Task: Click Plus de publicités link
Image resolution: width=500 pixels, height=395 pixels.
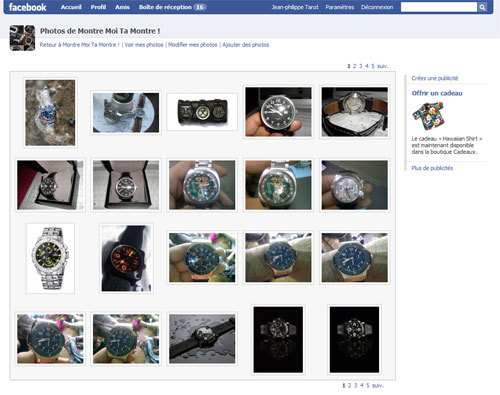Action: pyautogui.click(x=432, y=168)
